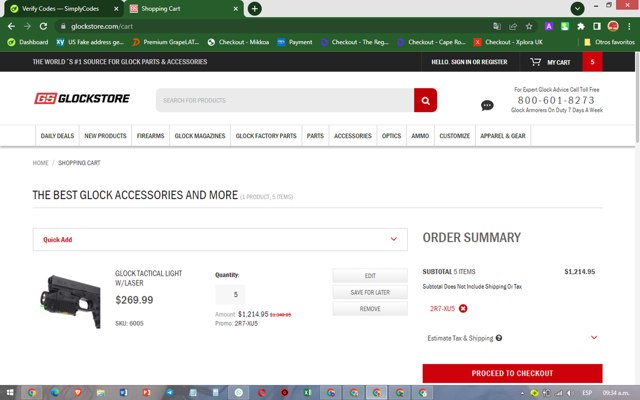Open the tab search dropdown arrow
Viewport: 640px width, 400px height.
pos(577,9)
